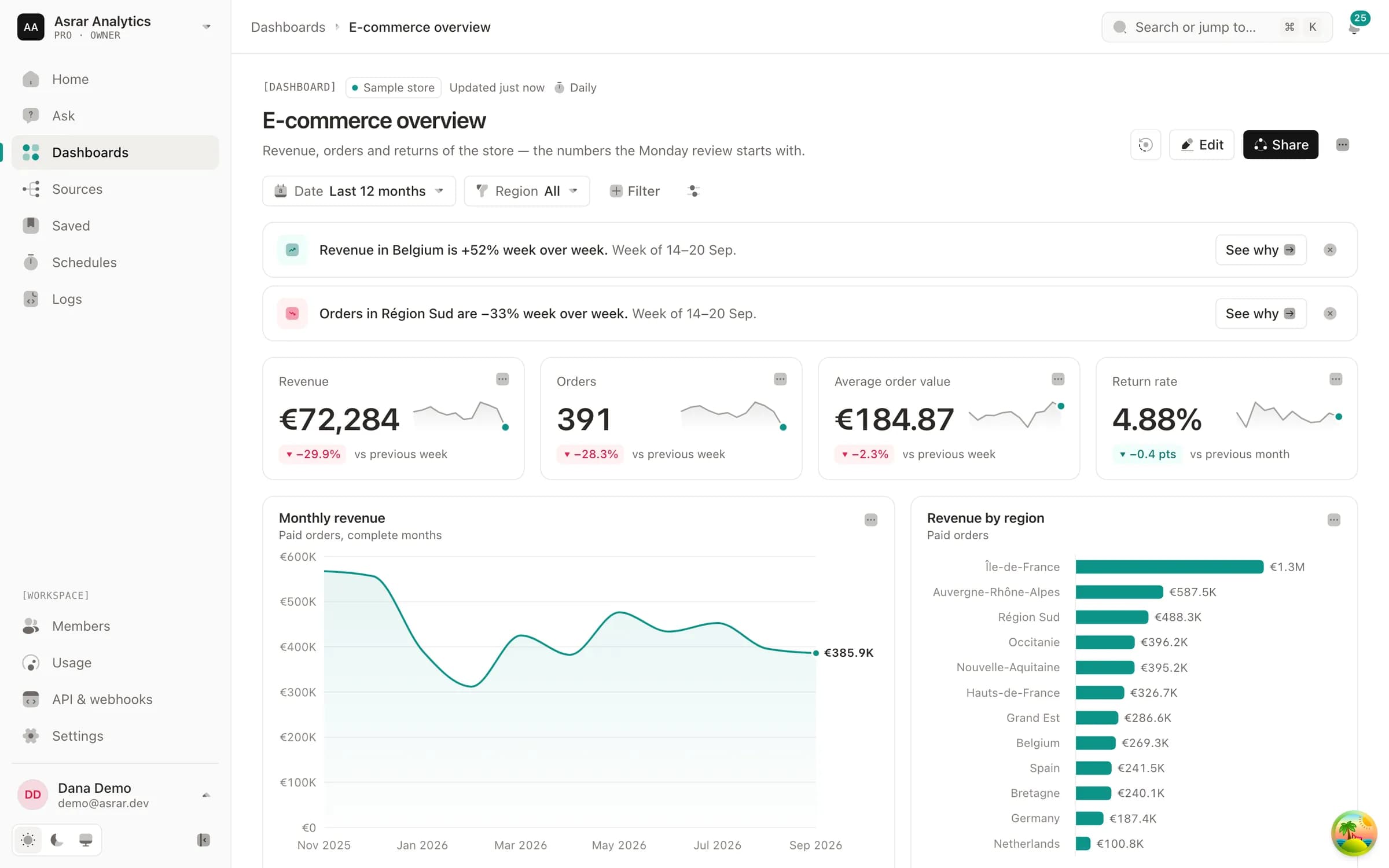
Task: Click the Asrar Analytics AA logo
Action: point(31,27)
